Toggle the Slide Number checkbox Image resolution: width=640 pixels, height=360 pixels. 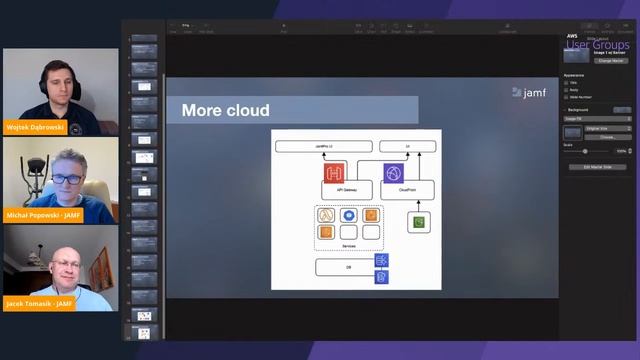(566, 97)
